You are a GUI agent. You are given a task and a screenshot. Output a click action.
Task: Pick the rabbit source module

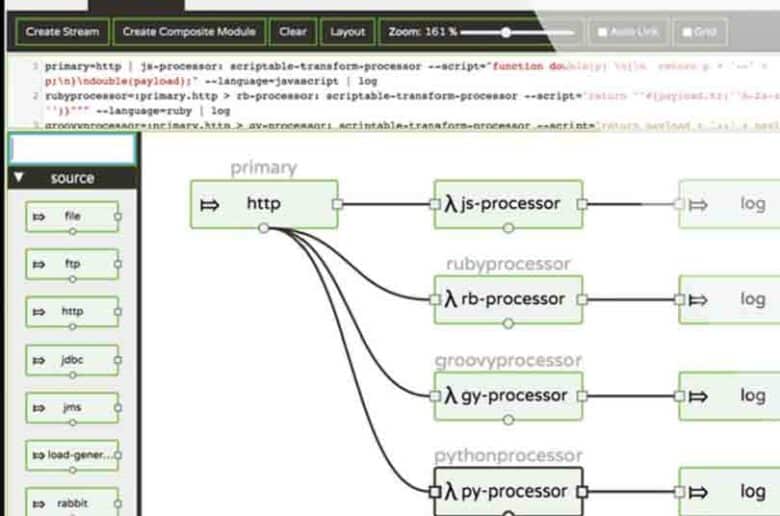click(72, 503)
